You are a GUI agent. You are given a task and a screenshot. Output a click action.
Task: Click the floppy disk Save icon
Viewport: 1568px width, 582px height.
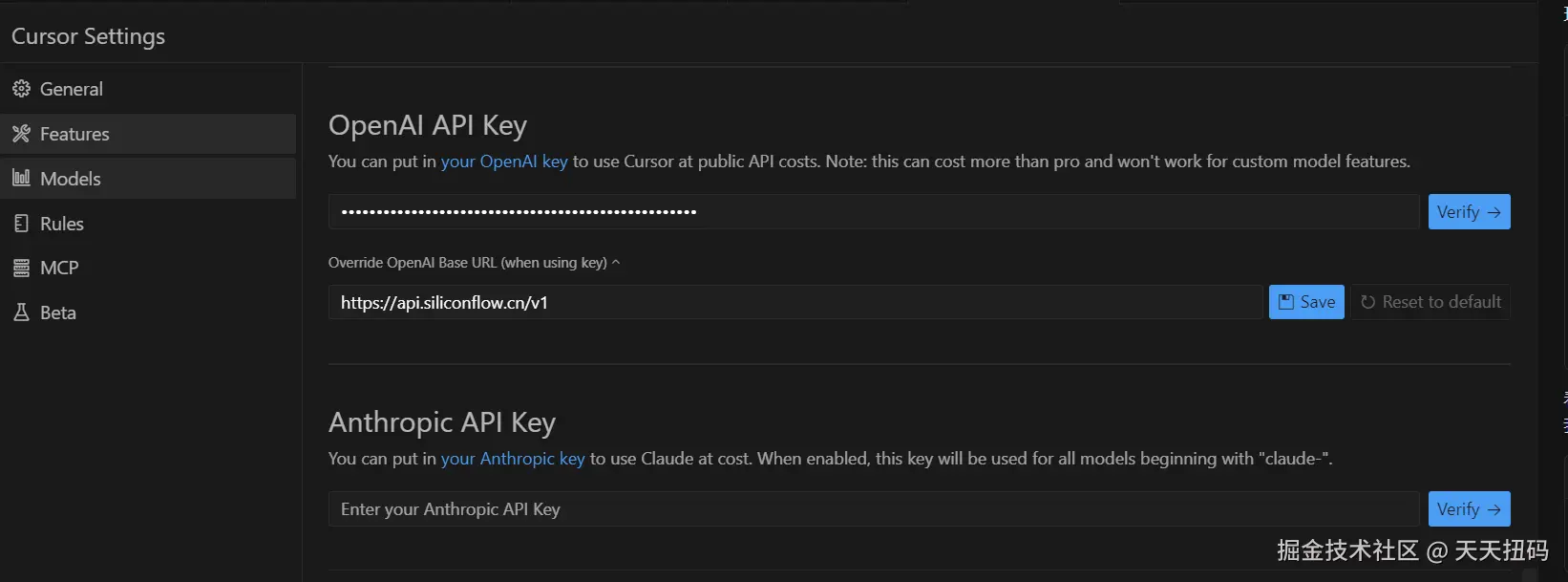tap(1286, 302)
